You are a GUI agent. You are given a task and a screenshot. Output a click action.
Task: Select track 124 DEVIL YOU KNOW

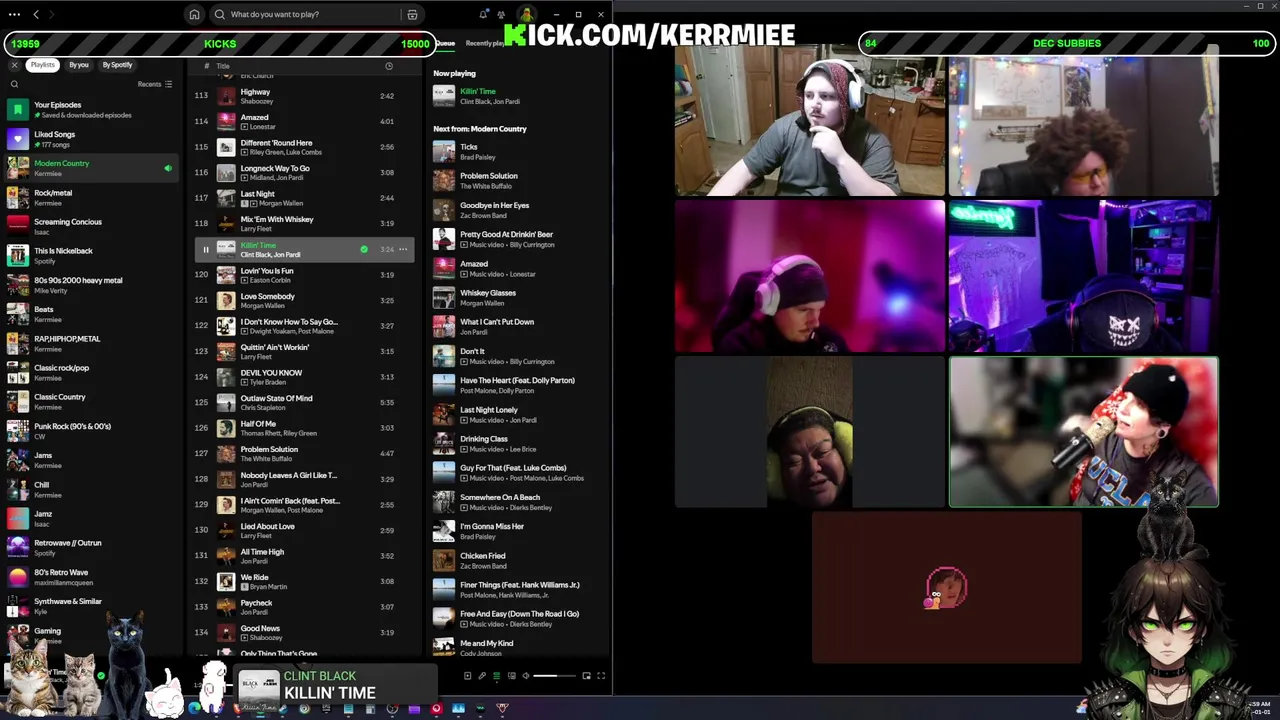tap(303, 377)
